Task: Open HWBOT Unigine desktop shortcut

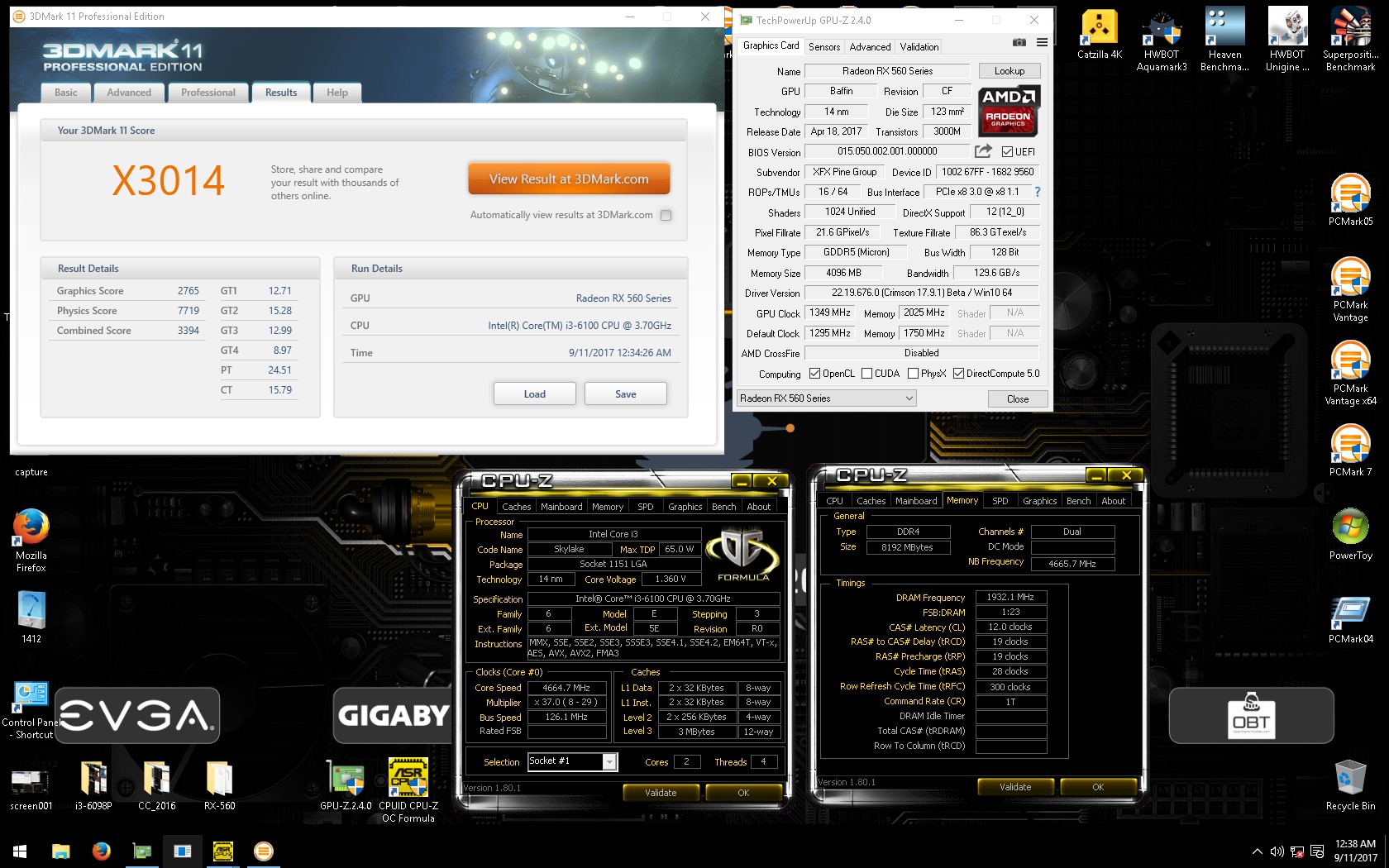Action: 1287,41
